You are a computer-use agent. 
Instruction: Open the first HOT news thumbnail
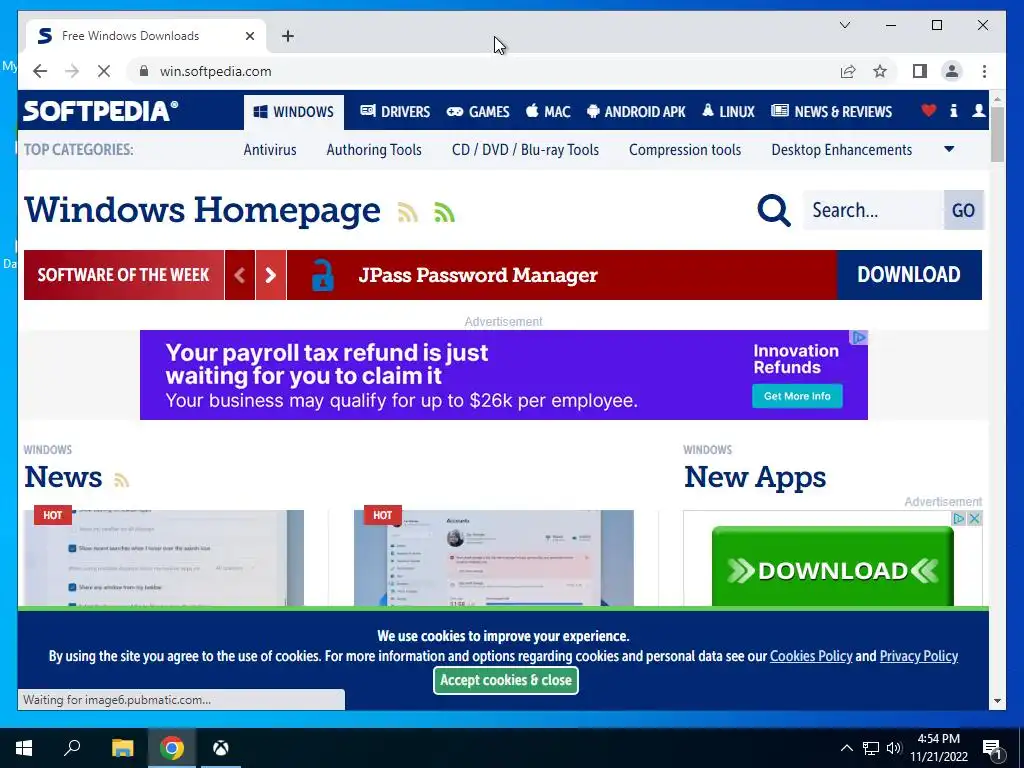pos(164,558)
